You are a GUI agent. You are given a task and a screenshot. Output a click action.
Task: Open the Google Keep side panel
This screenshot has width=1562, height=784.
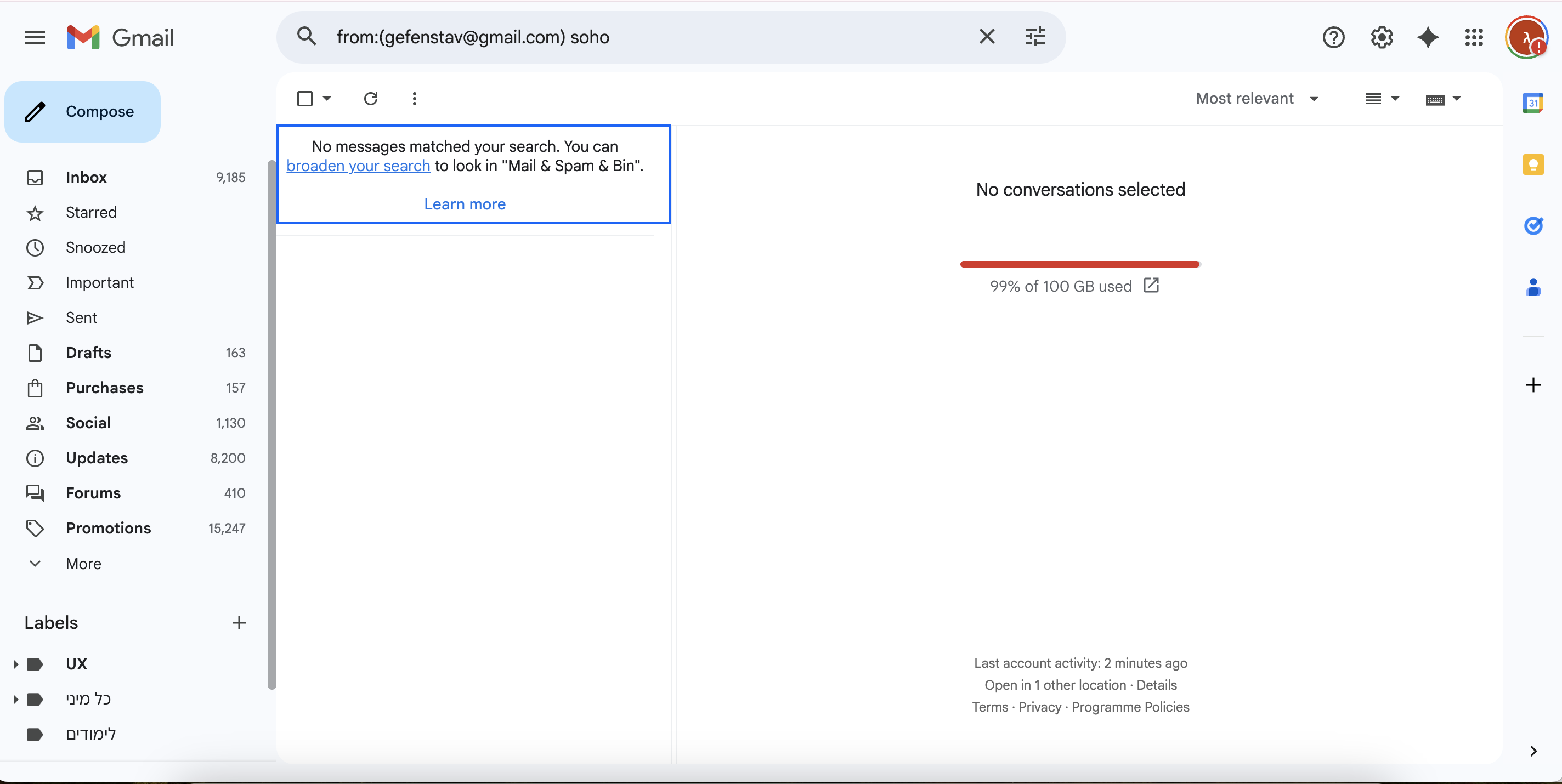[x=1533, y=164]
